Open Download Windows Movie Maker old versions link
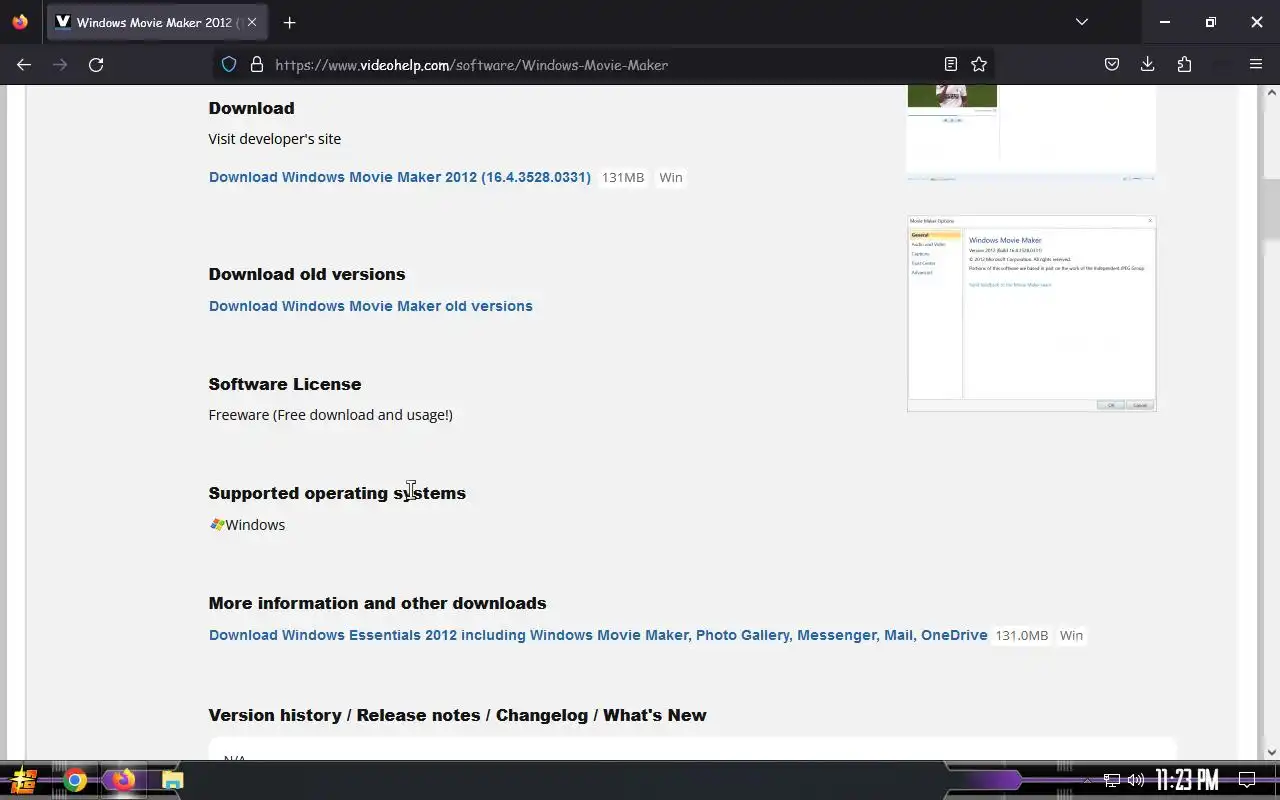The image size is (1280, 800). point(371,306)
